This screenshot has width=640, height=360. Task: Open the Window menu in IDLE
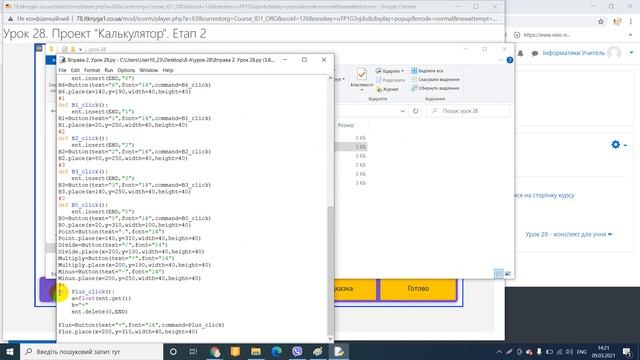(149, 70)
